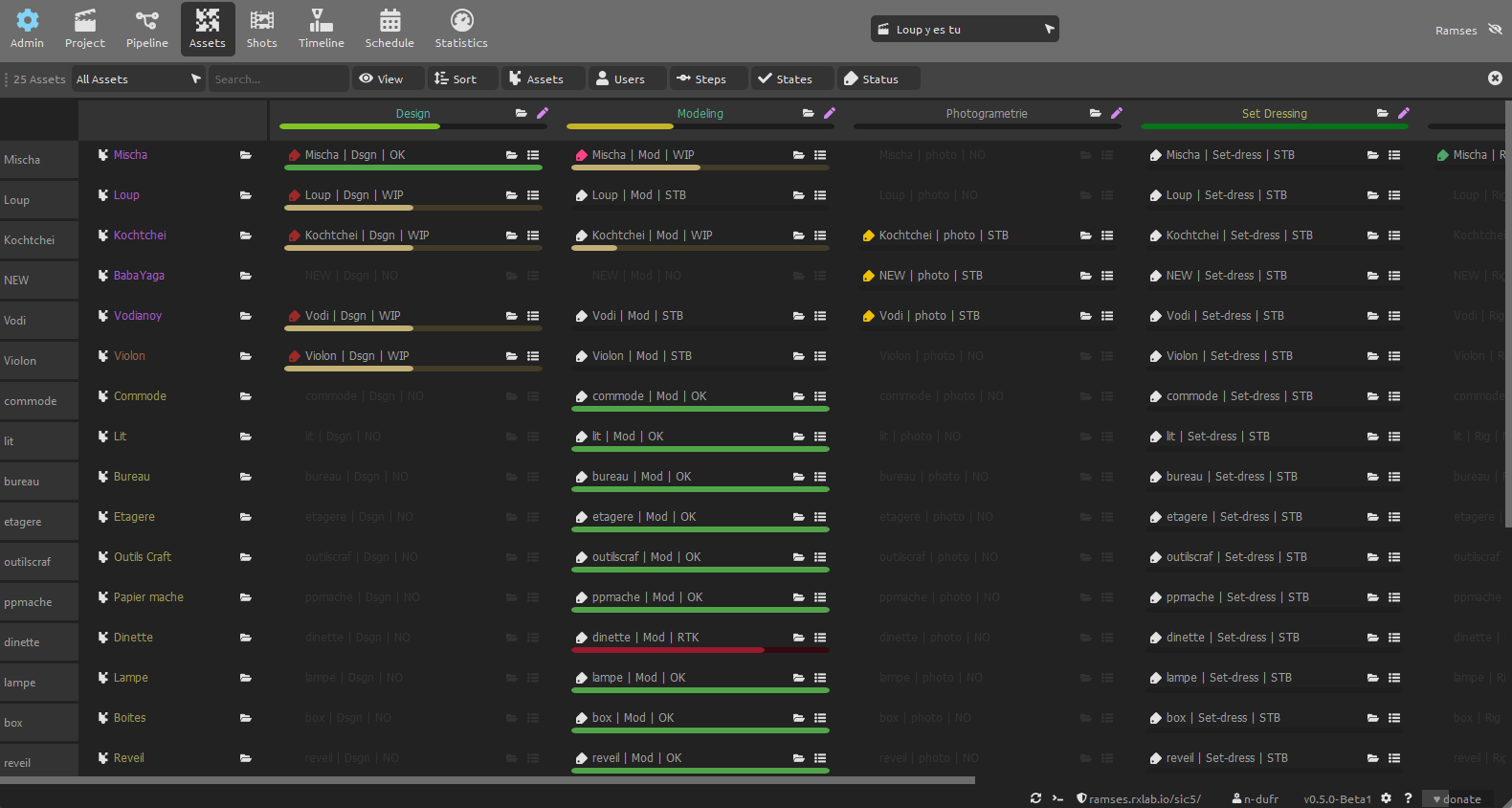The image size is (1512, 808).
Task: Switch to the Shots tab
Action: 261,29
